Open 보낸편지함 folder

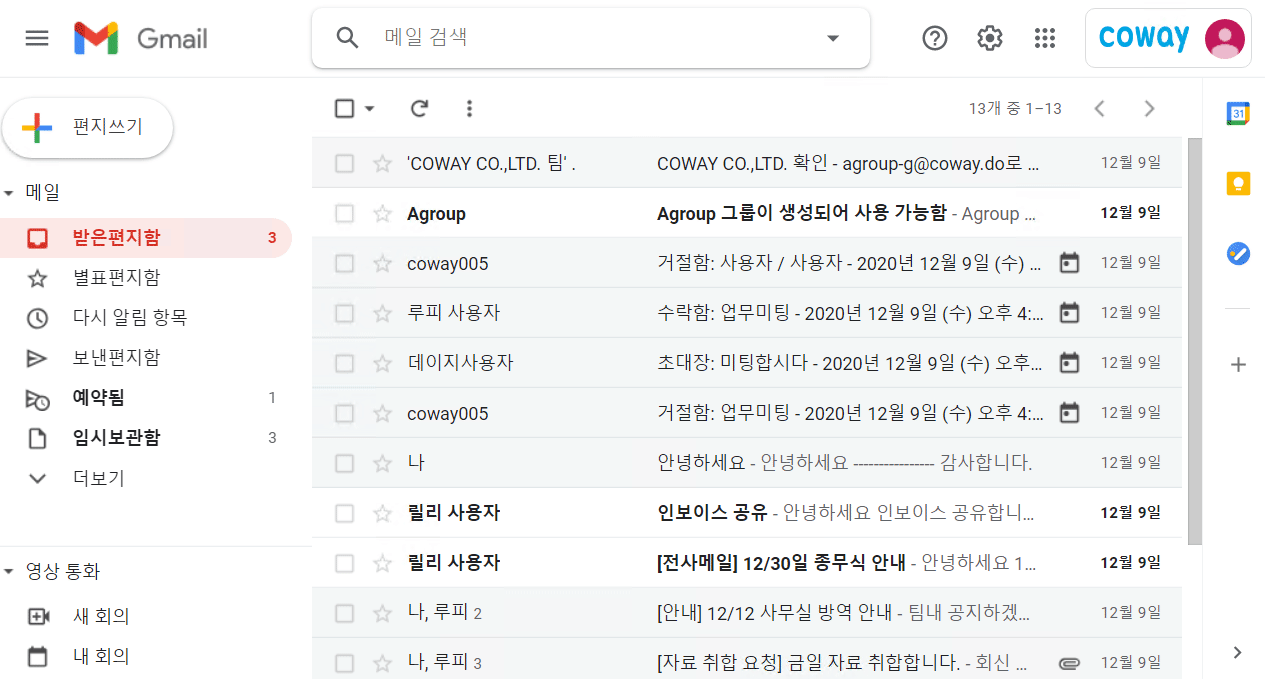coord(146,358)
